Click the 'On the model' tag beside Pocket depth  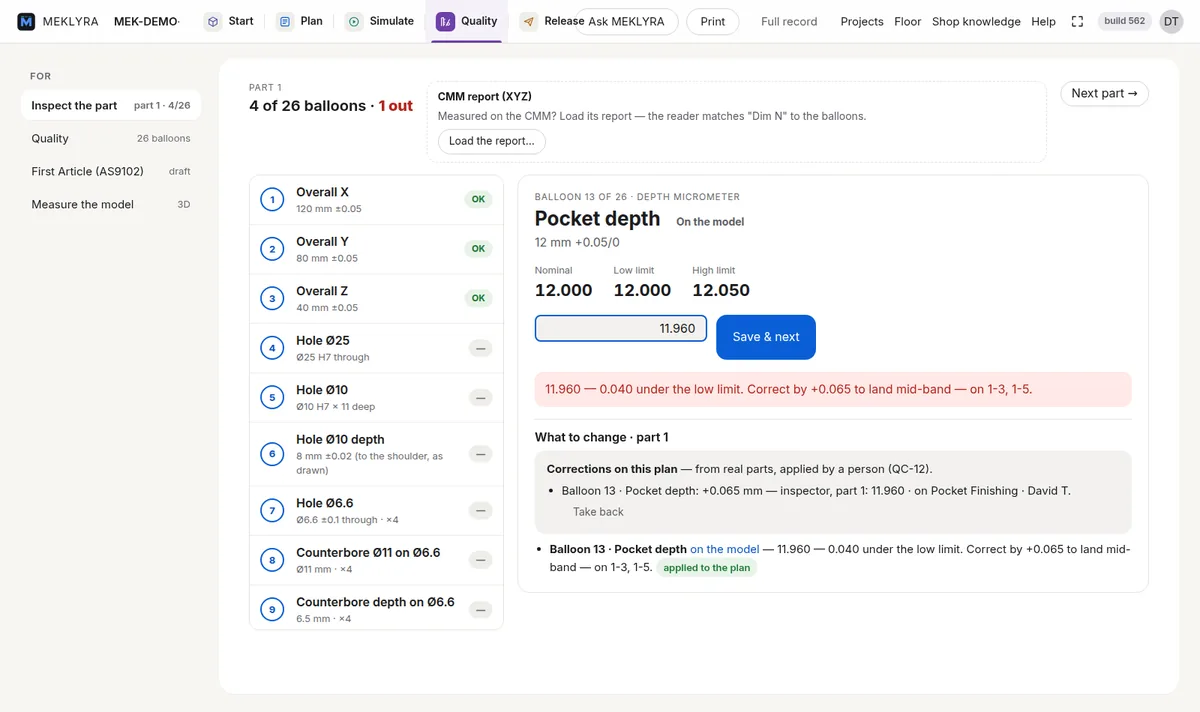coord(710,222)
